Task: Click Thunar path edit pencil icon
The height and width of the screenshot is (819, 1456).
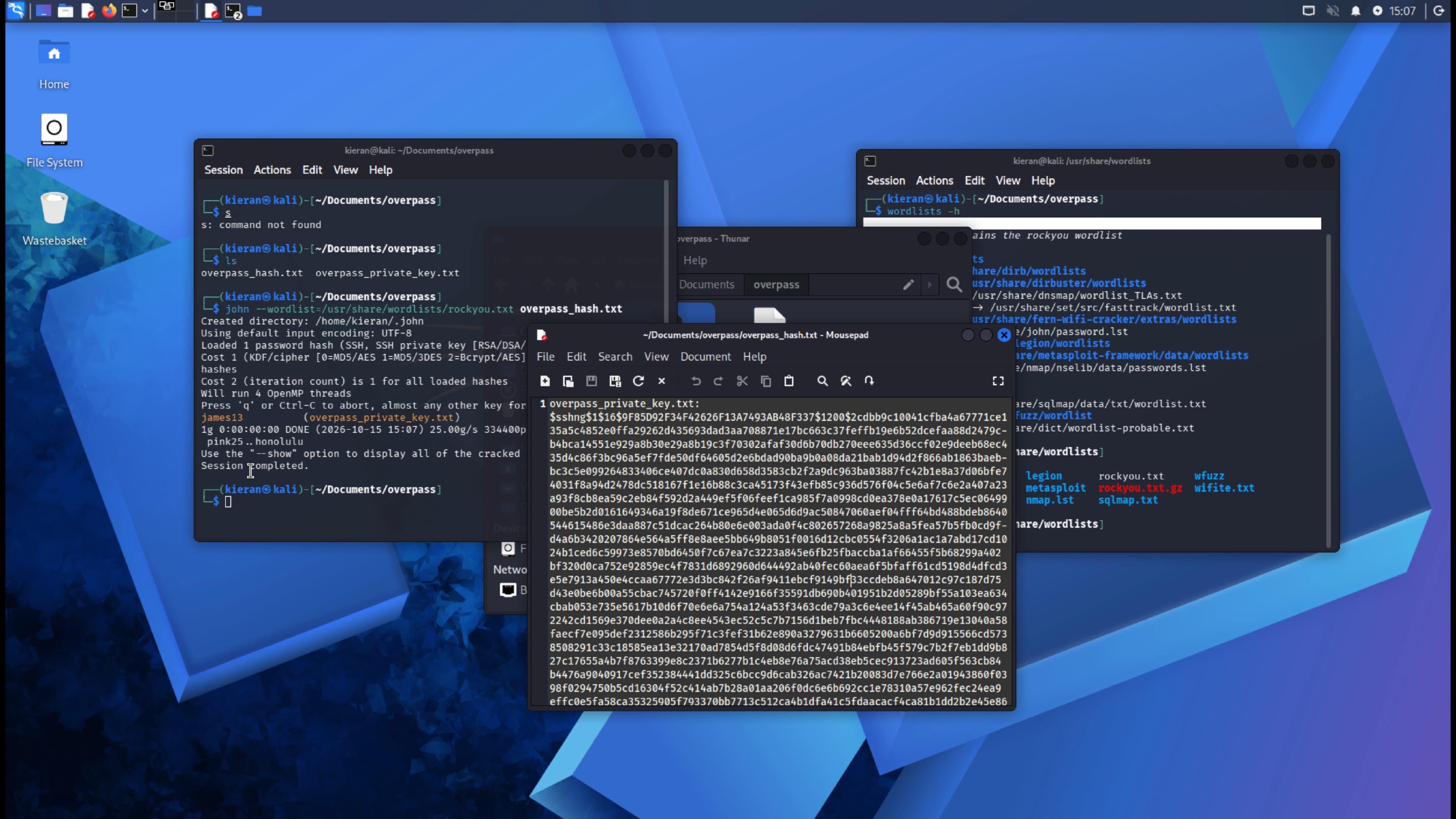Action: tap(908, 285)
